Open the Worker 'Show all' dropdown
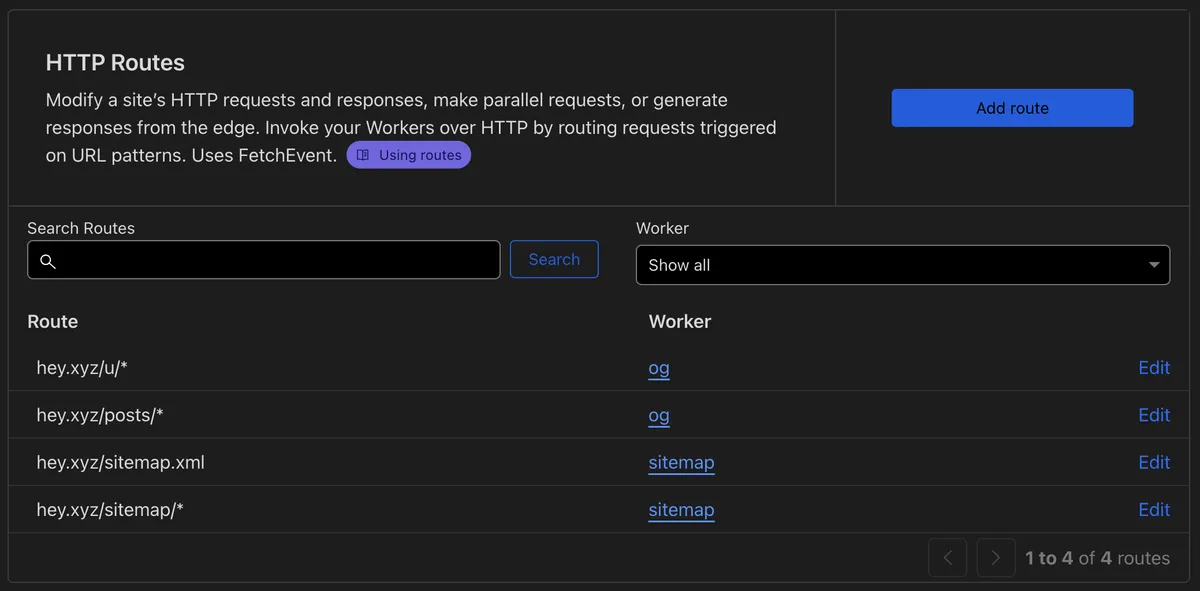This screenshot has height=591, width=1200. pyautogui.click(x=890, y=265)
